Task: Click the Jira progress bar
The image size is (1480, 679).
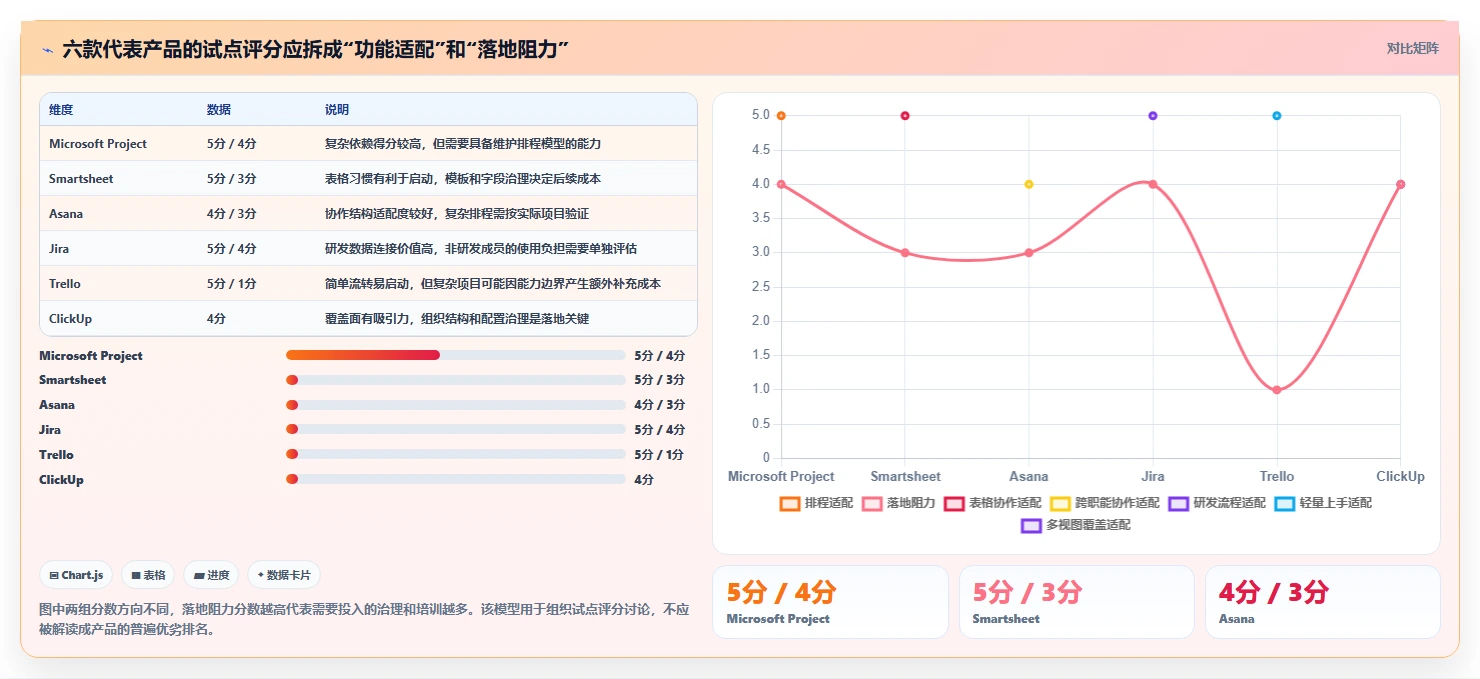Action: (x=456, y=430)
